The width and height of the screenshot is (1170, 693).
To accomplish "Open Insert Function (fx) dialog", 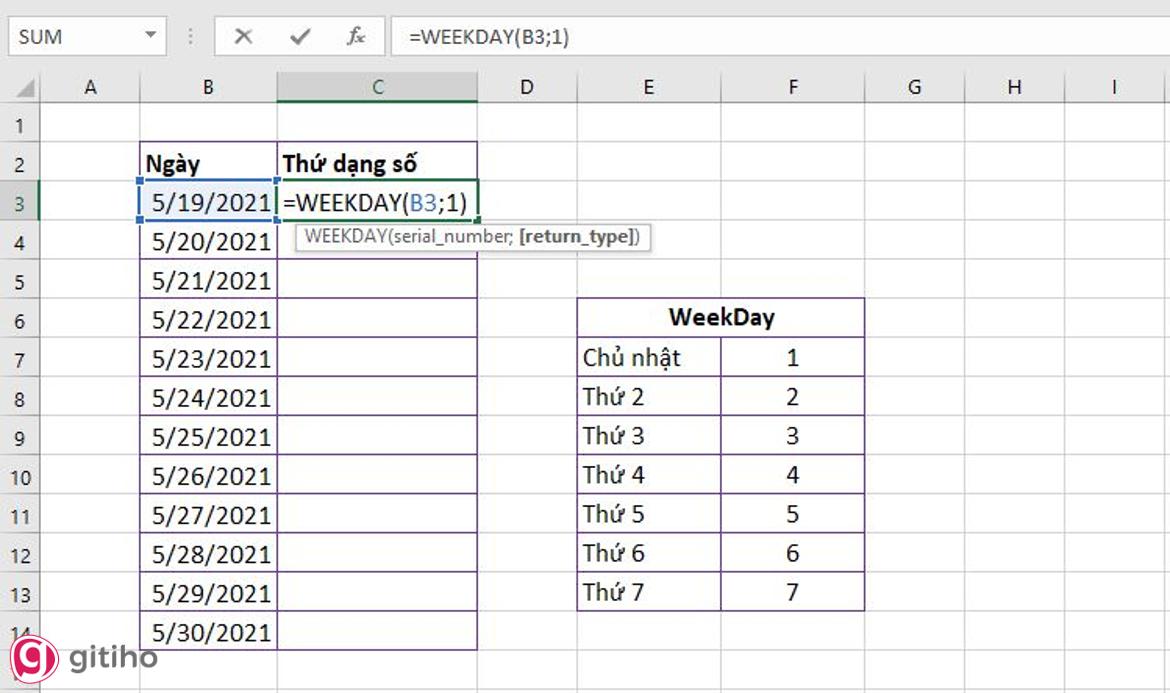I will coord(356,37).
